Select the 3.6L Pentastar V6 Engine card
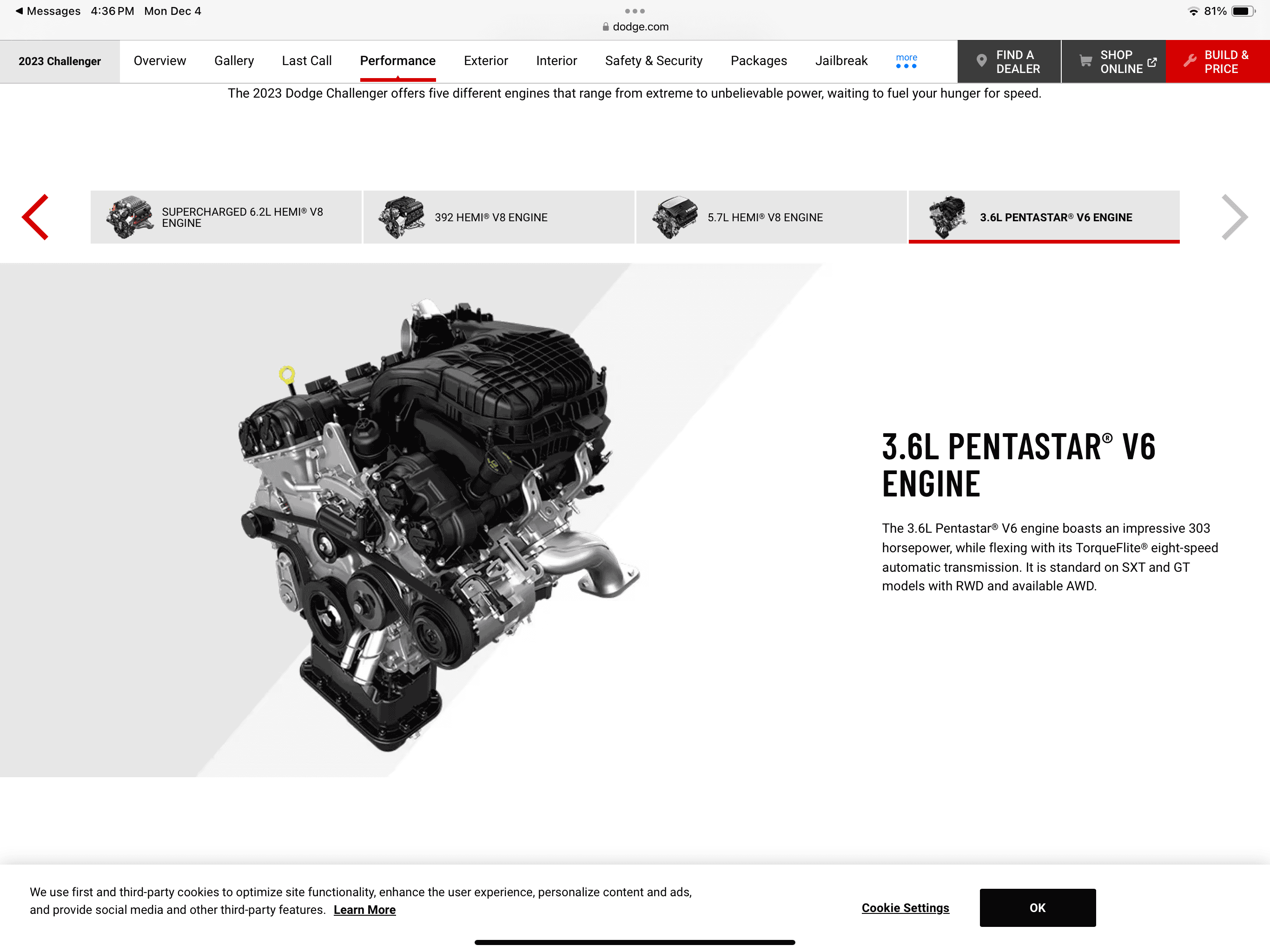 pos(1044,217)
